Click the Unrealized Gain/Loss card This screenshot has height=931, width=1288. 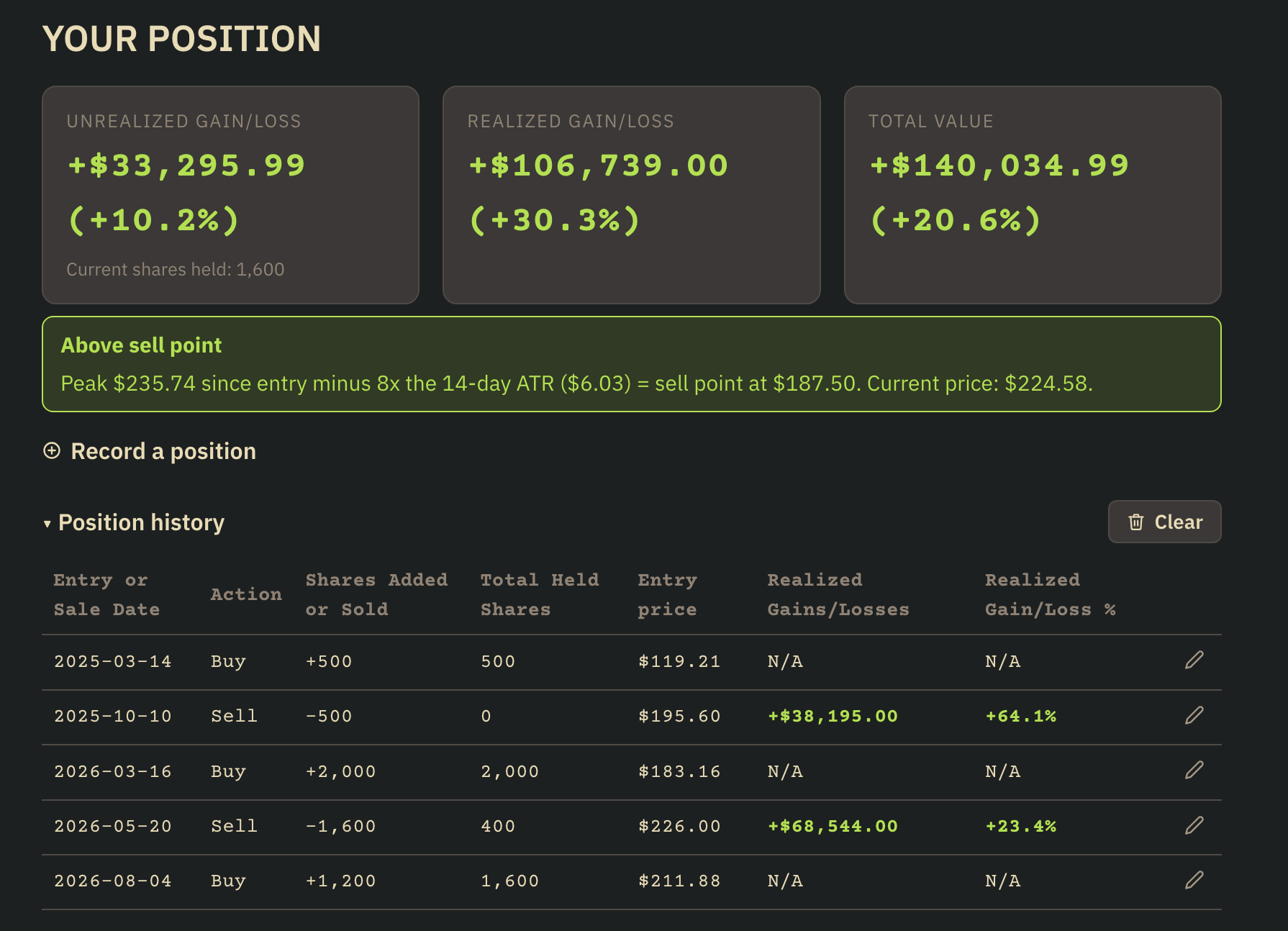click(x=230, y=194)
